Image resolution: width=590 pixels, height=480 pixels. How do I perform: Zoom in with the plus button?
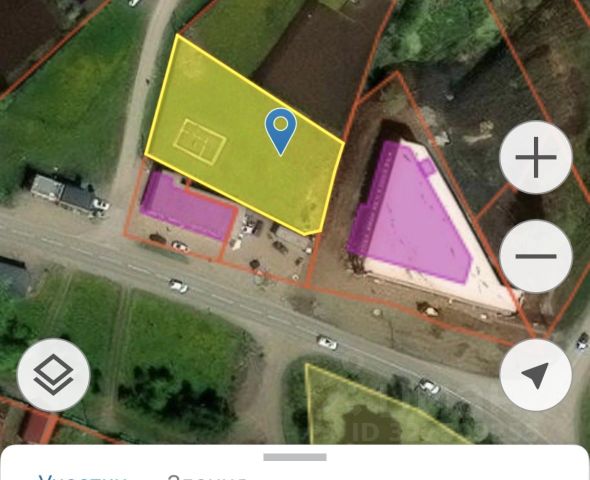(x=536, y=157)
